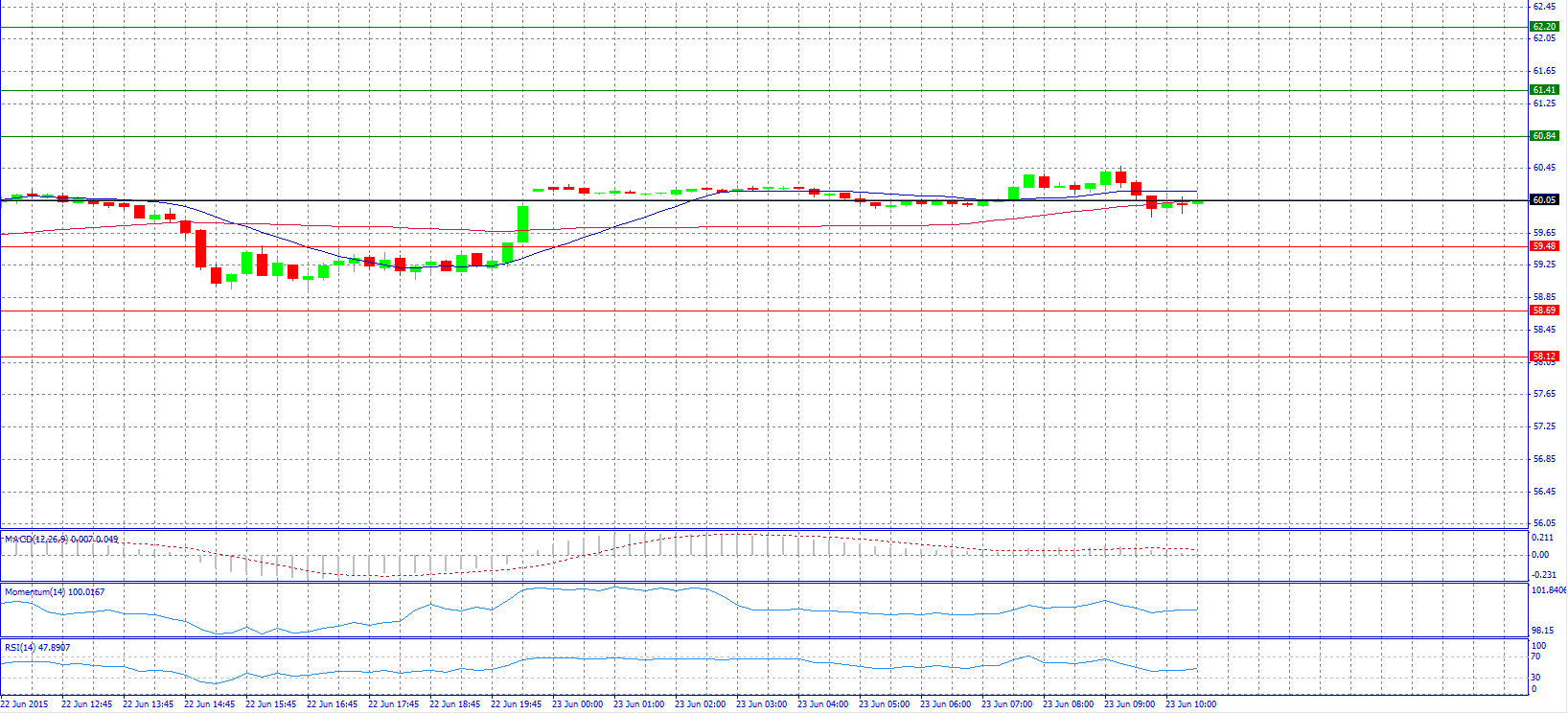1568x714 pixels.
Task: Click the 60.45 value on price axis
Action: point(1544,168)
